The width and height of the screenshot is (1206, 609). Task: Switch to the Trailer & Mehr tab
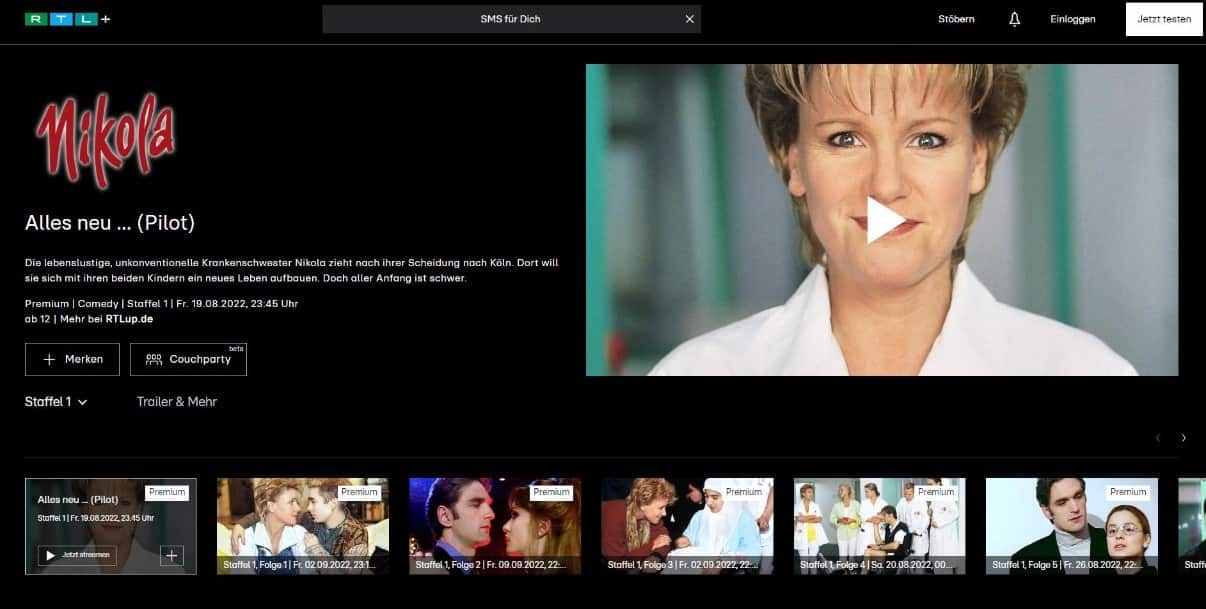(x=177, y=402)
